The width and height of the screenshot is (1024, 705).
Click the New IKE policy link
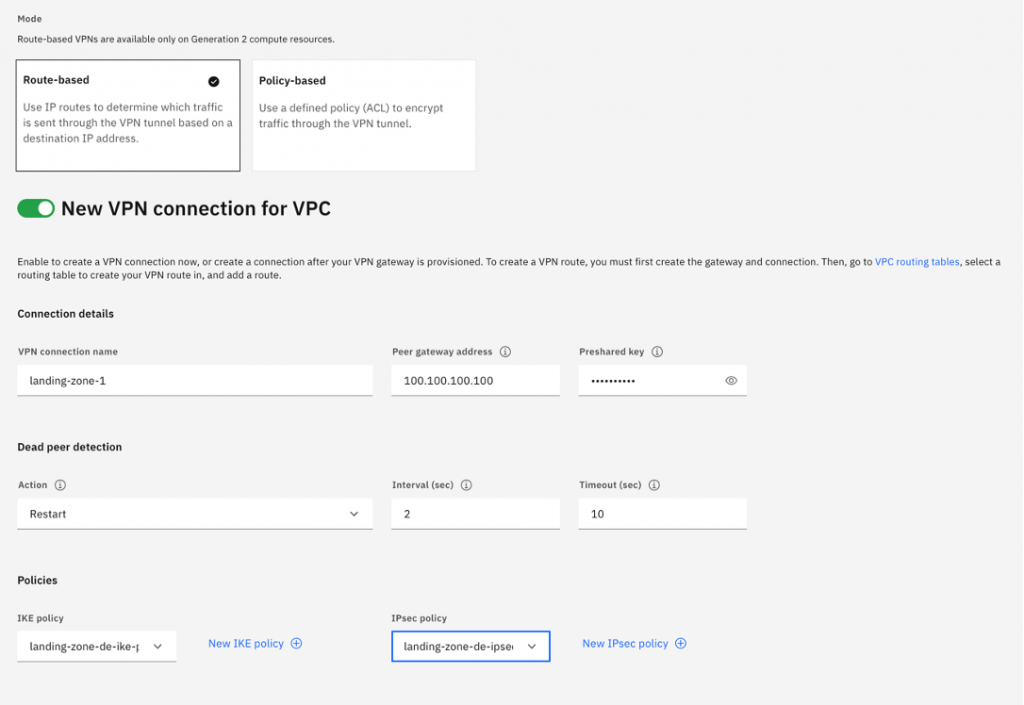click(248, 643)
